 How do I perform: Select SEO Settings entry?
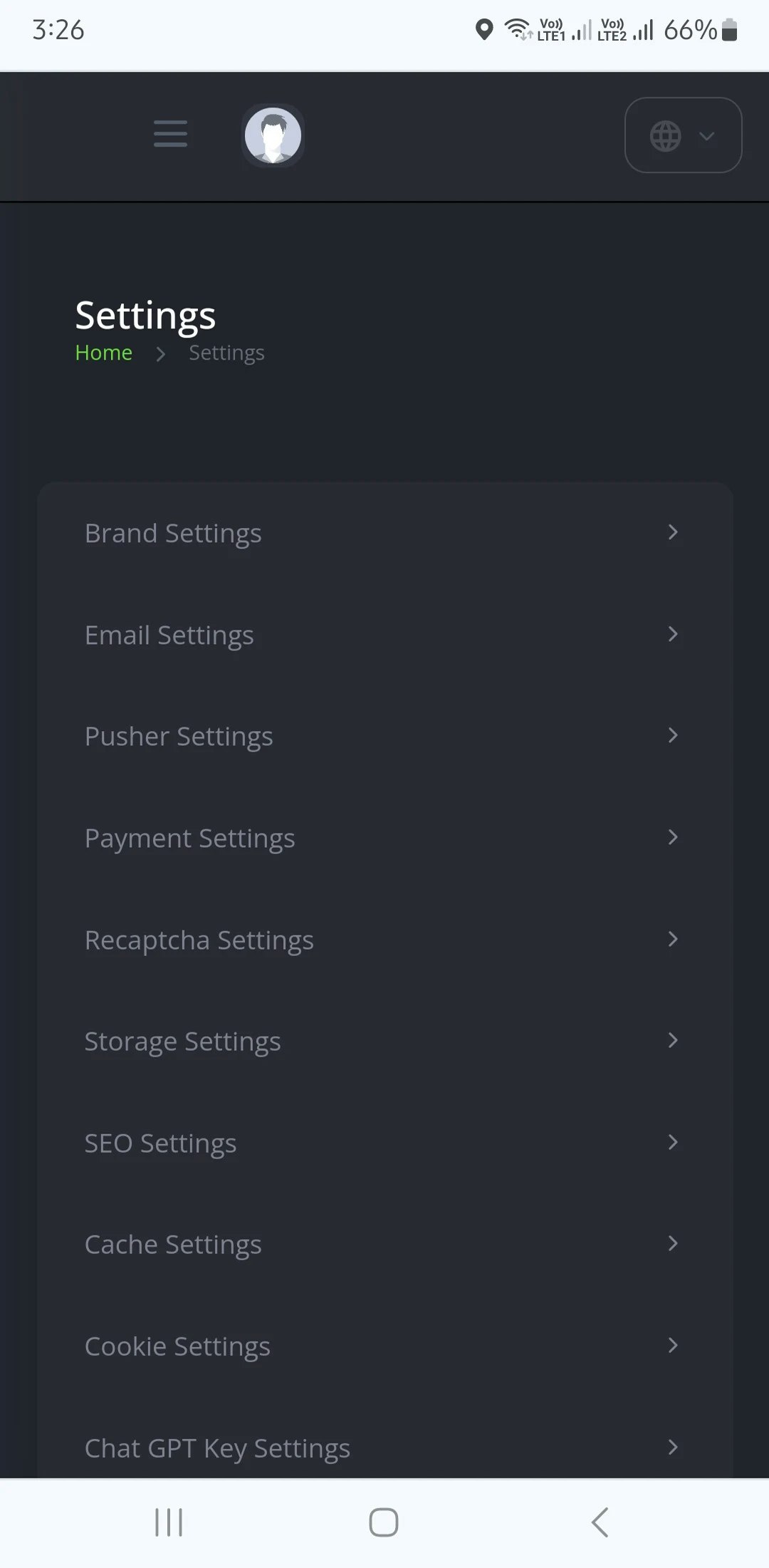(x=160, y=1143)
